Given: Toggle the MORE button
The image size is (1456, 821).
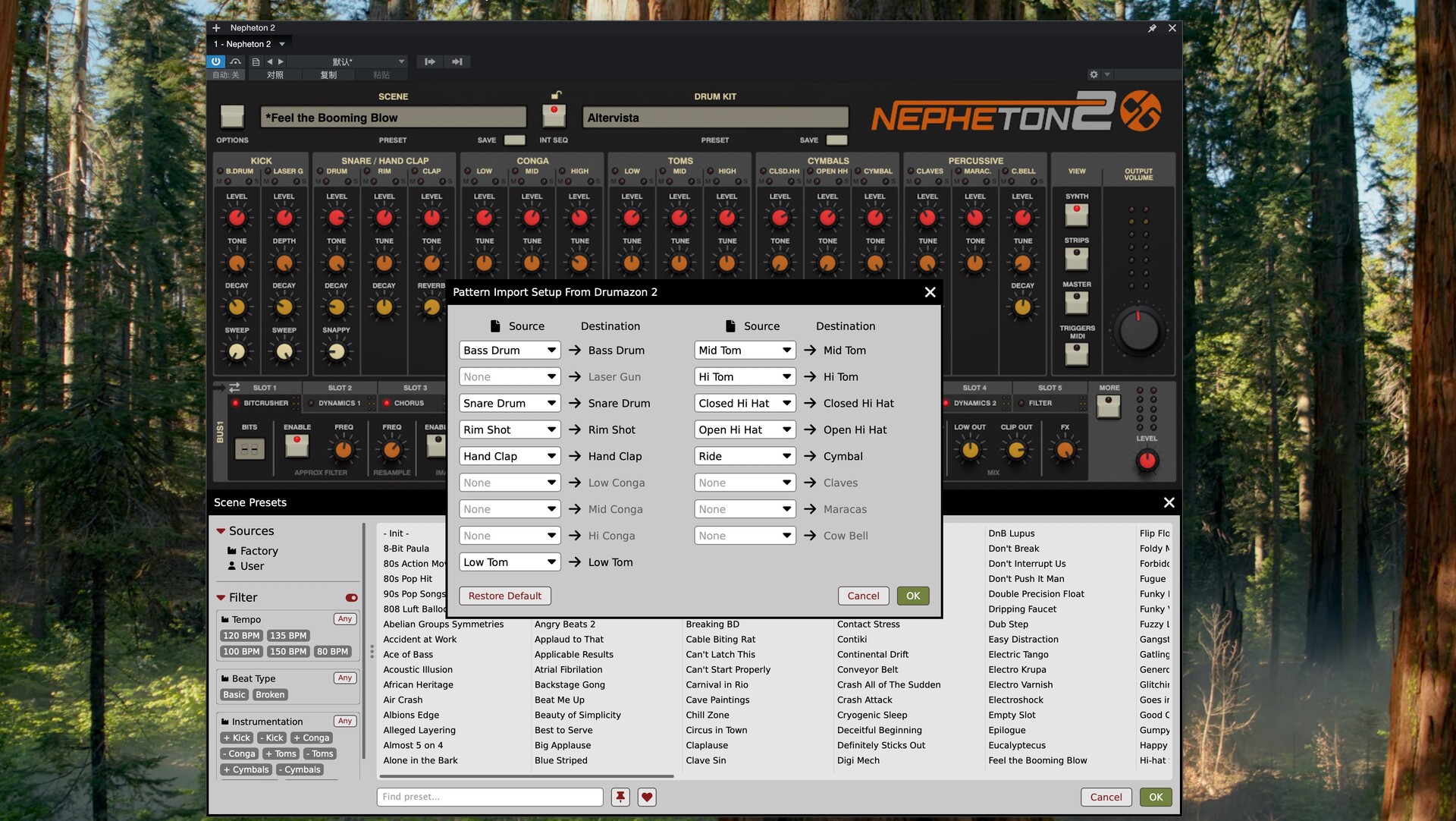Looking at the screenshot, I should [1109, 406].
